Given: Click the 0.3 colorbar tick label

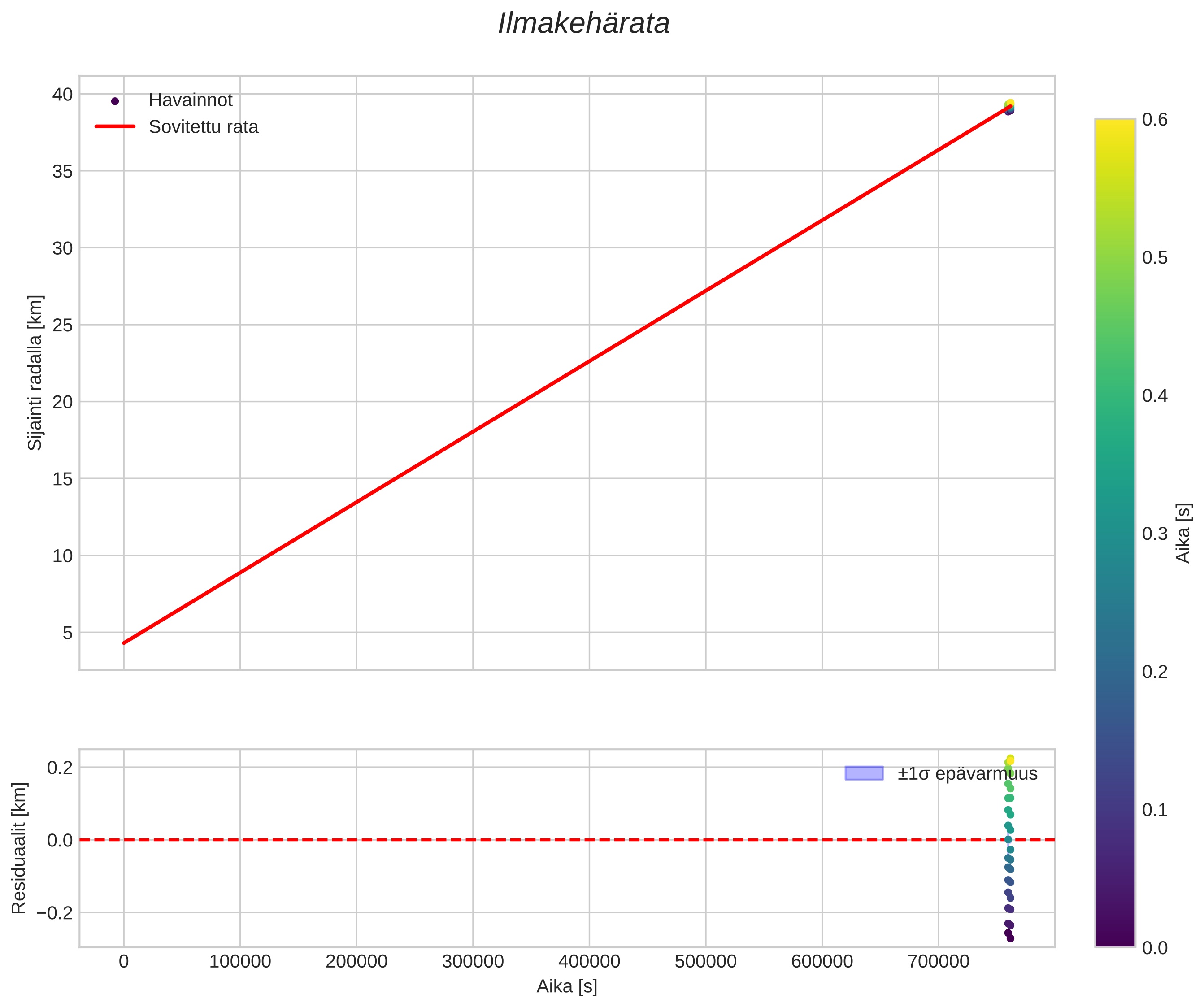Looking at the screenshot, I should 1154,534.
